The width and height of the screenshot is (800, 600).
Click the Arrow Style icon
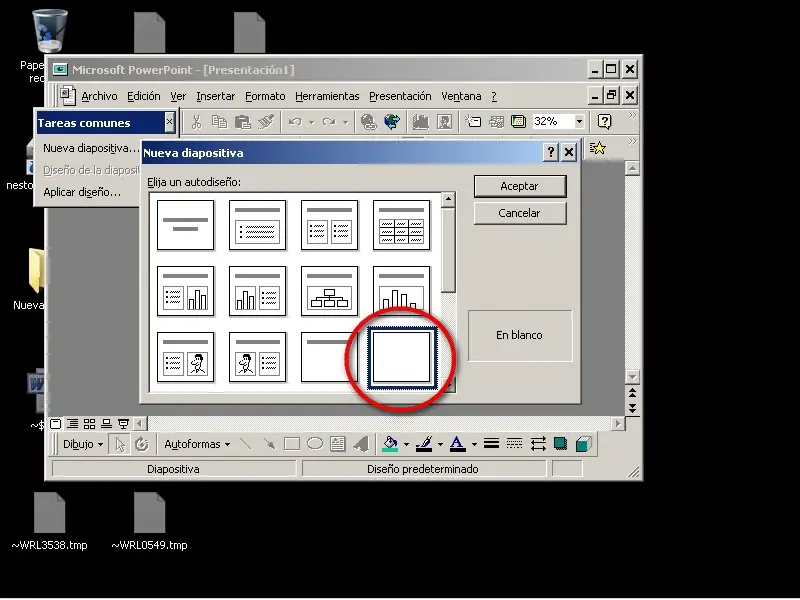click(538, 444)
